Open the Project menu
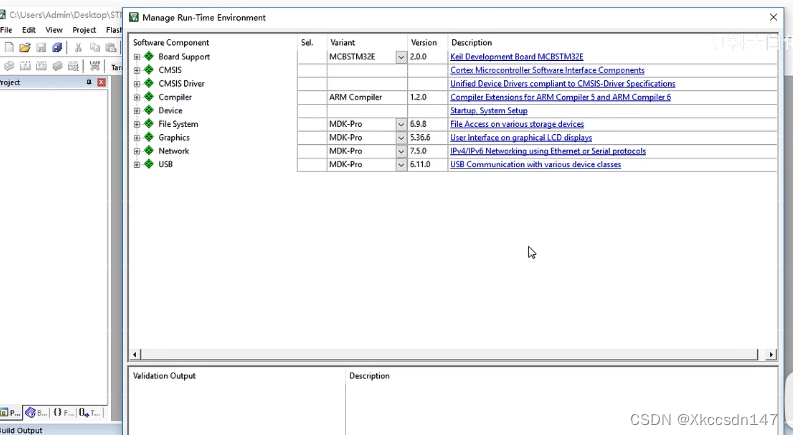This screenshot has width=793, height=435. pos(84,30)
